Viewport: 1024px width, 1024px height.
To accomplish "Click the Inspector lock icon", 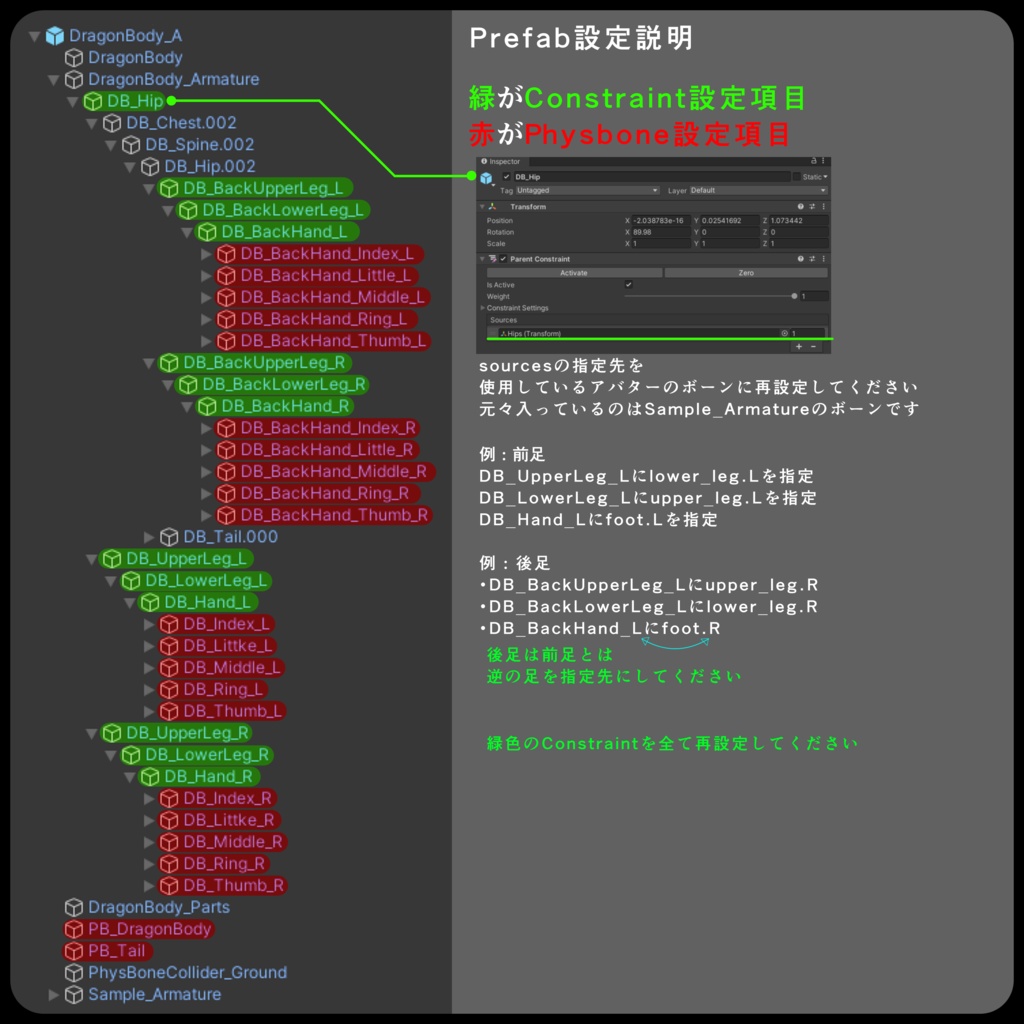I will click(x=814, y=161).
